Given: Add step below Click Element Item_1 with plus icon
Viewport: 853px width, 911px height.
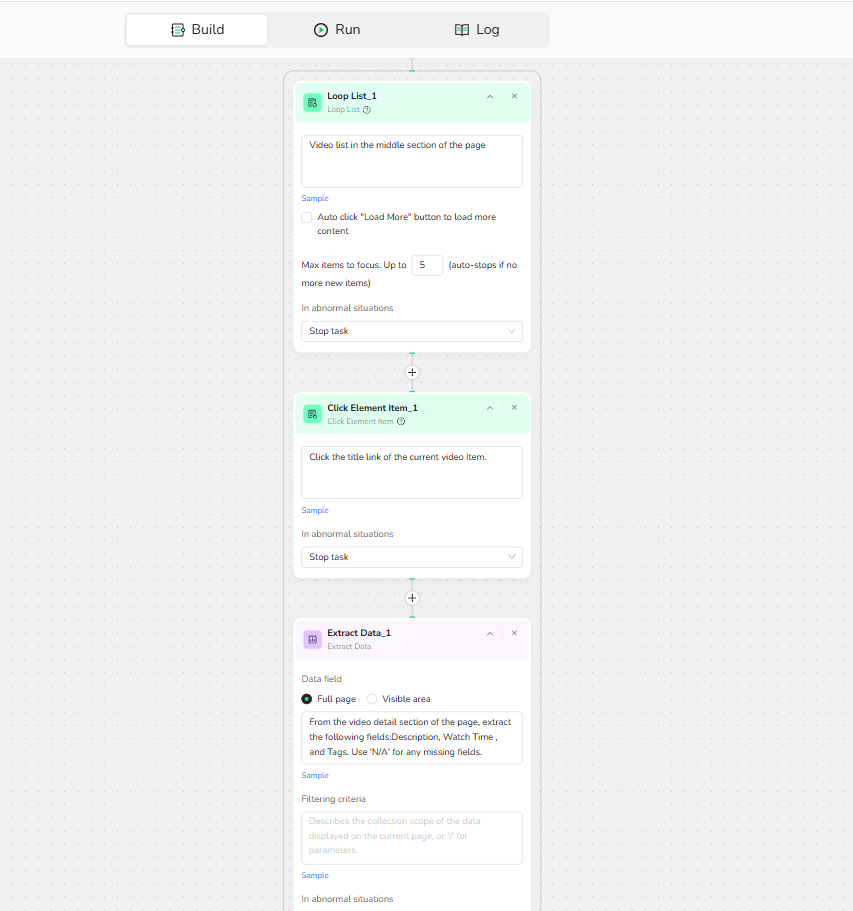Looking at the screenshot, I should pos(412,598).
